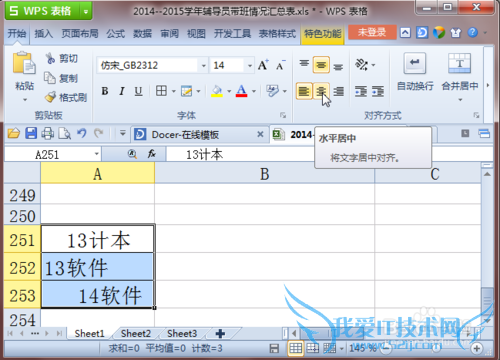This screenshot has height=360, width=500.
Task: Switch to the 公式 (Formulas) tab
Action: click(116, 33)
